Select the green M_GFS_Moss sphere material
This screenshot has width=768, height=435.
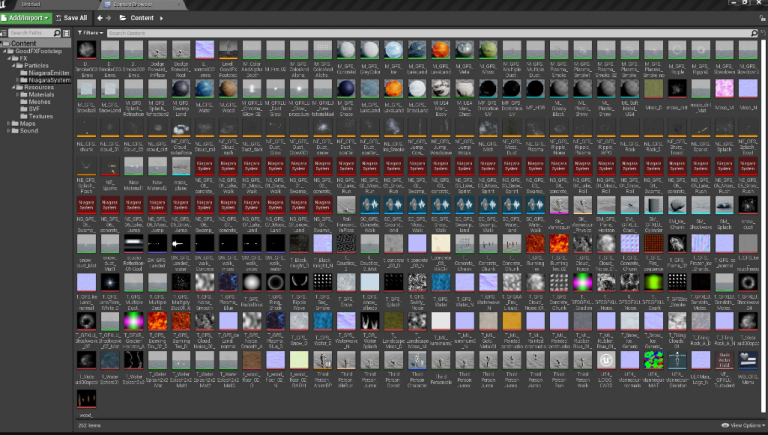(x=488, y=50)
